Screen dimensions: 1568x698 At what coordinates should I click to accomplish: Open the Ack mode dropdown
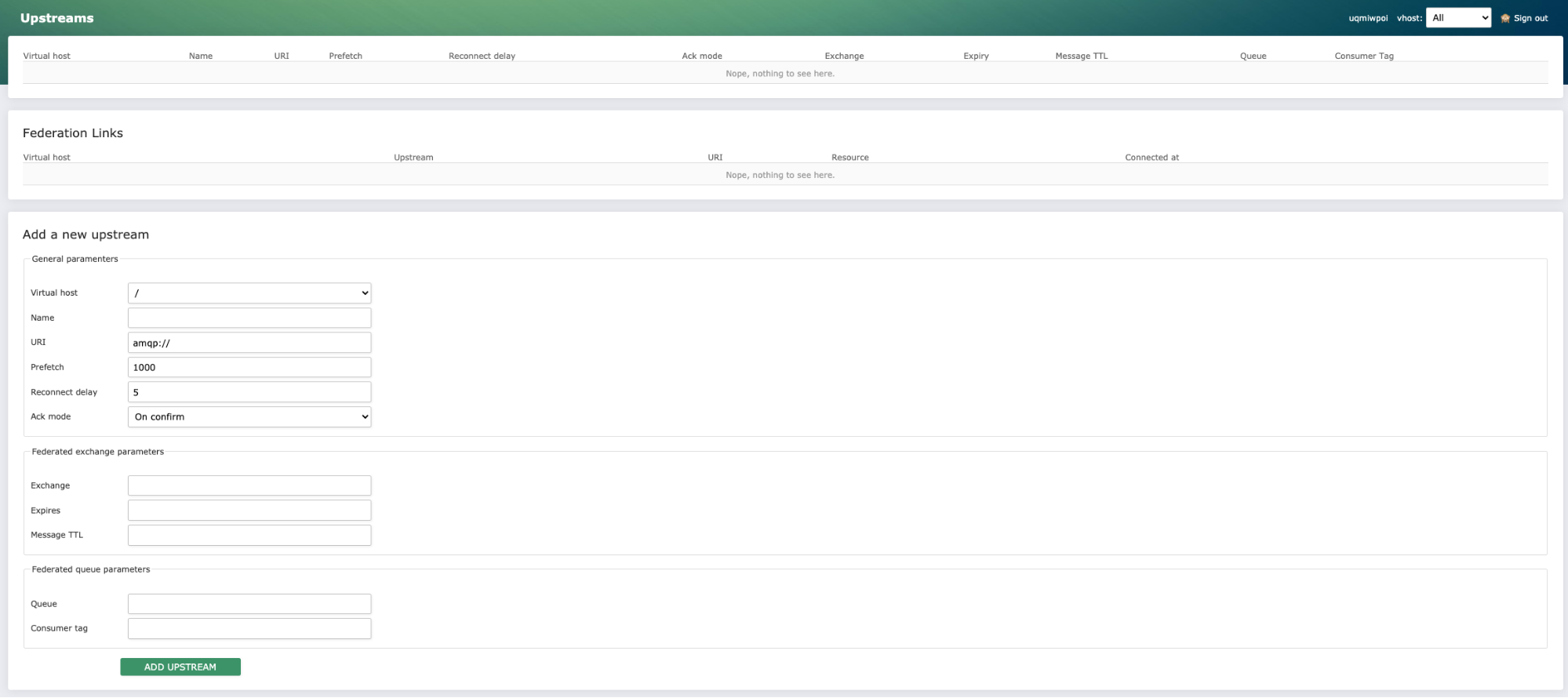tap(249, 417)
